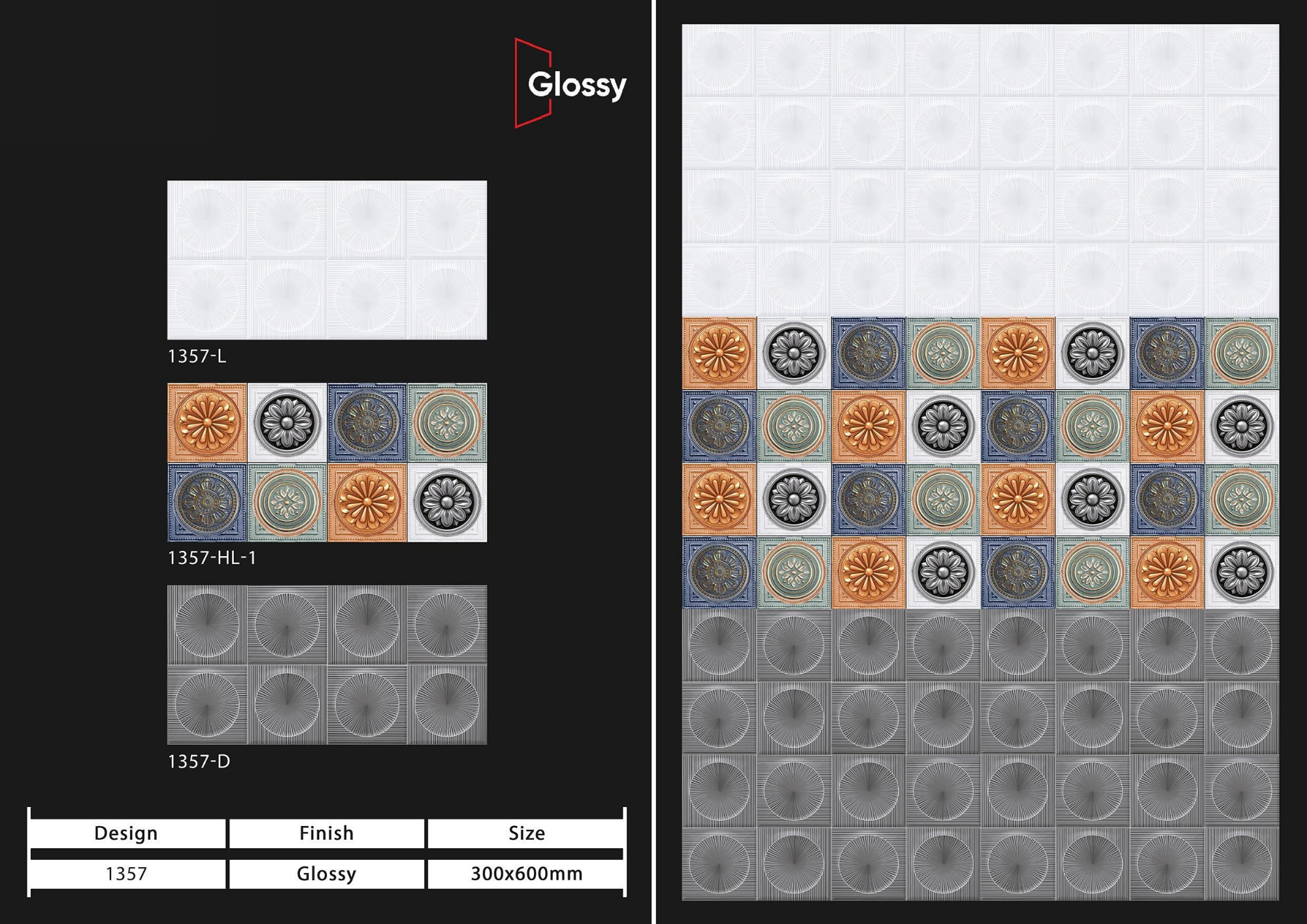Viewport: 1307px width, 924px height.
Task: Click the 1357-L white tile sample
Action: 327,259
